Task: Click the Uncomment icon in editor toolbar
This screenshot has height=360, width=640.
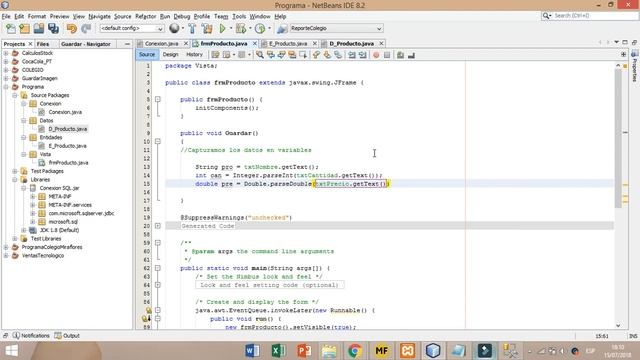Action: point(411,55)
